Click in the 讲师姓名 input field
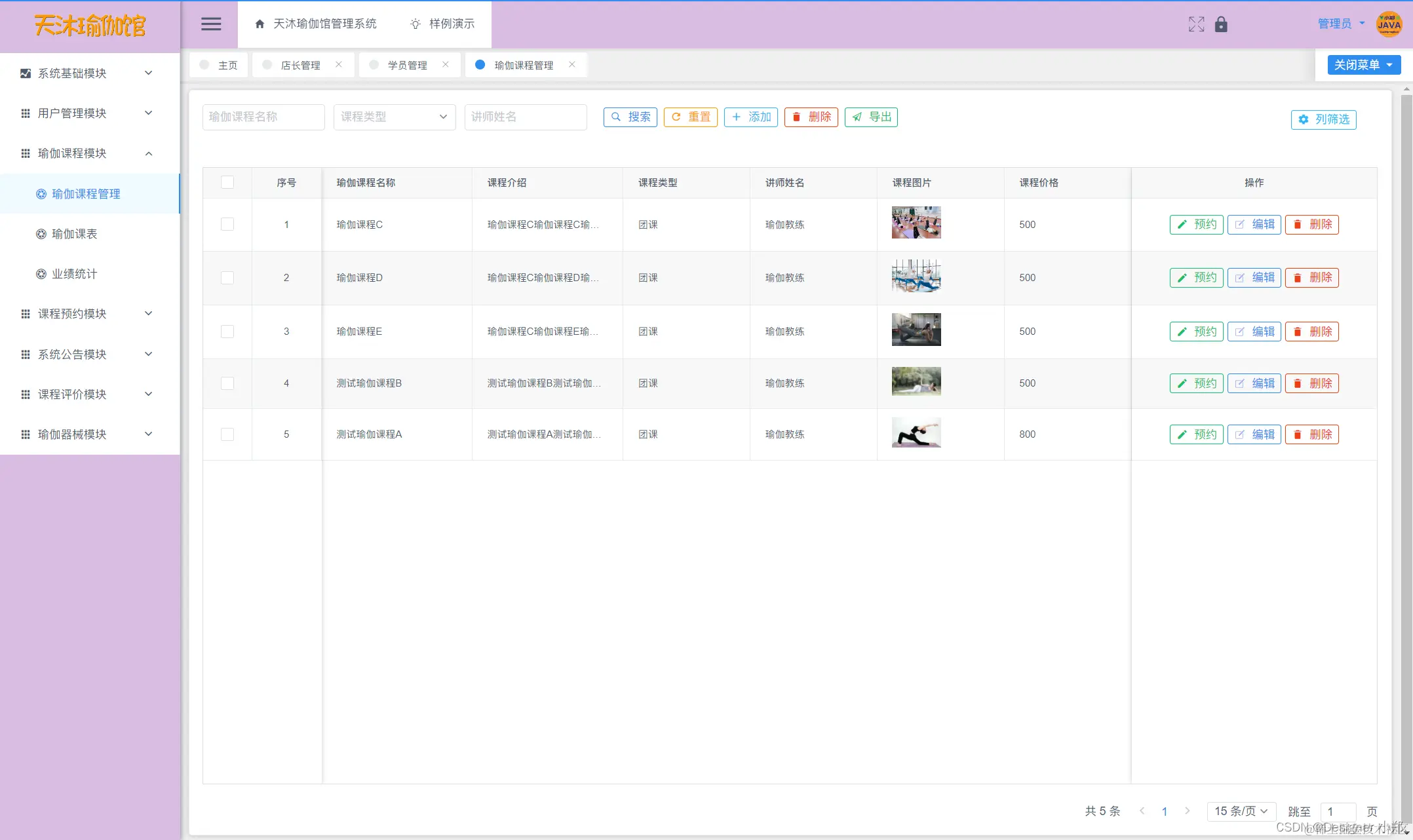 [525, 117]
